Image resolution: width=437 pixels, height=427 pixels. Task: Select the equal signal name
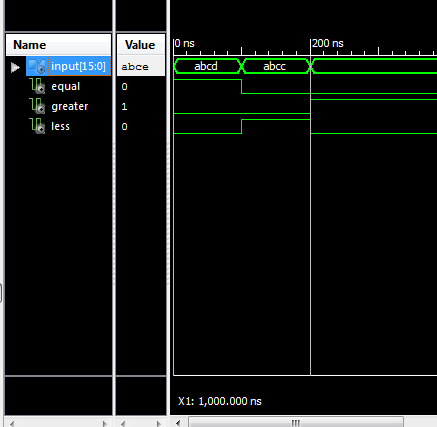(66, 86)
